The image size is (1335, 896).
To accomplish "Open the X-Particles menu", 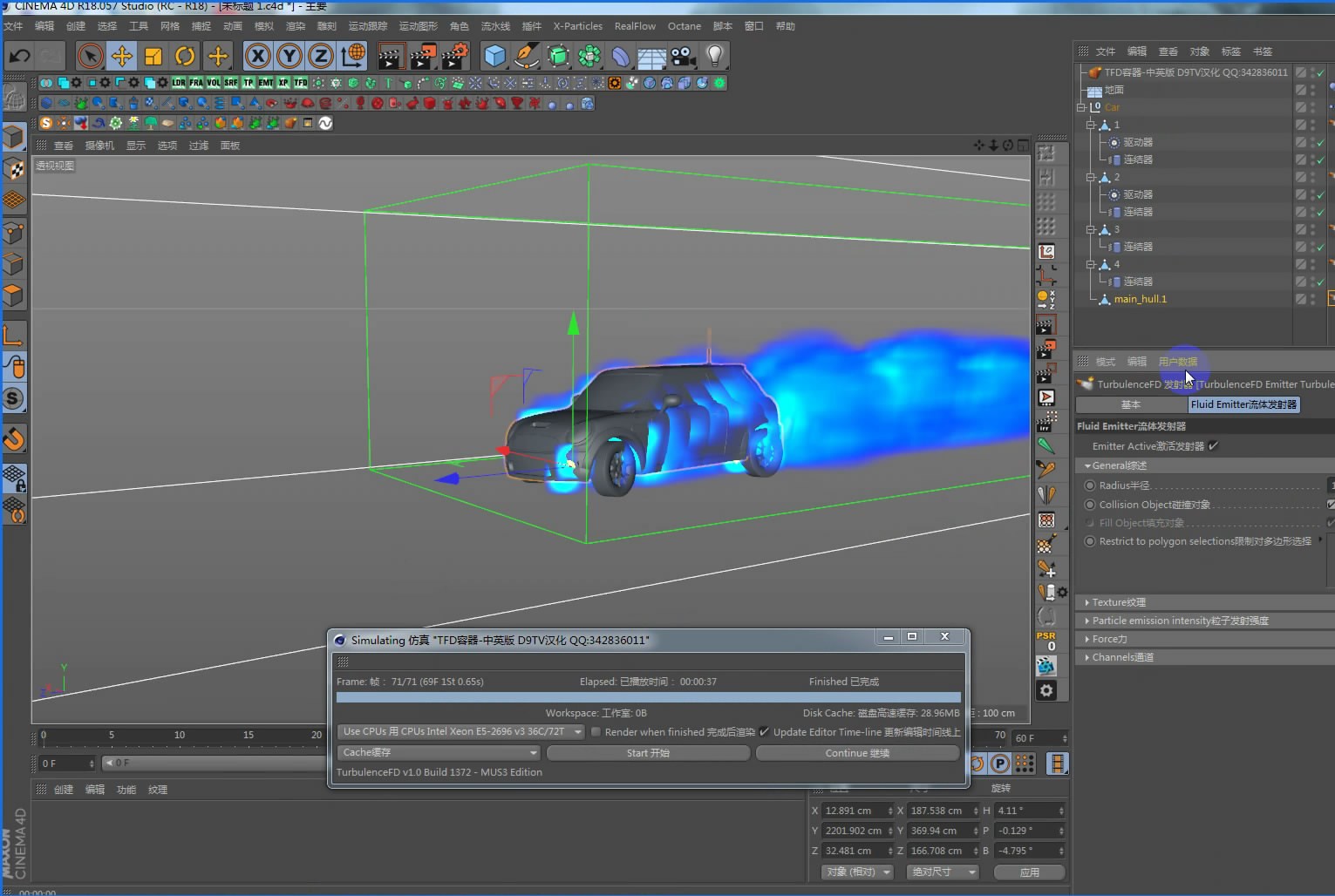I will click(x=578, y=26).
